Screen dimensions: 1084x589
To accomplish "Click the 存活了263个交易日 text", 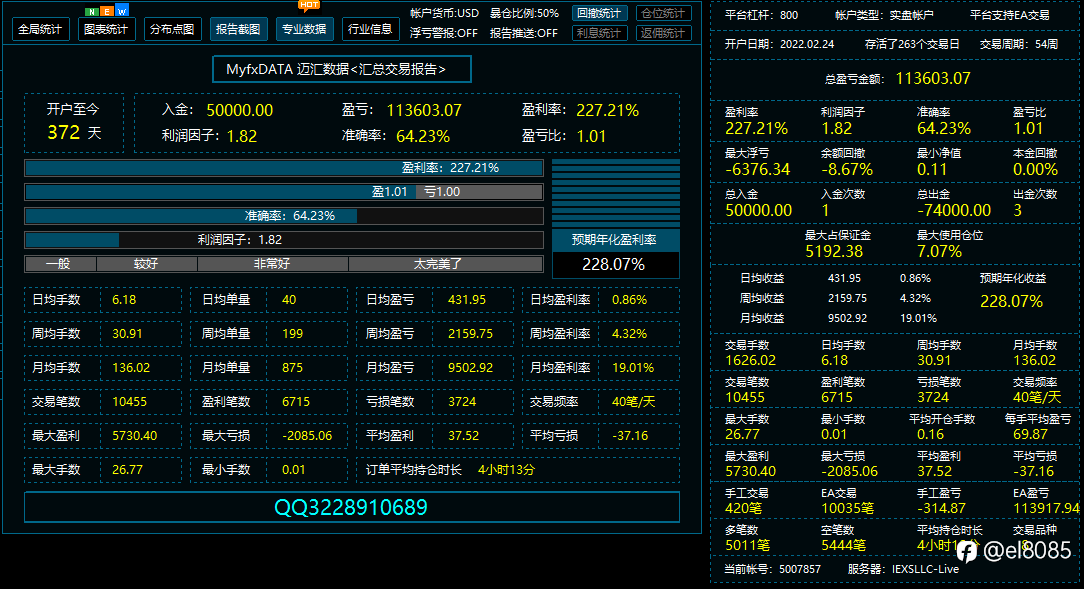I will click(x=912, y=44).
